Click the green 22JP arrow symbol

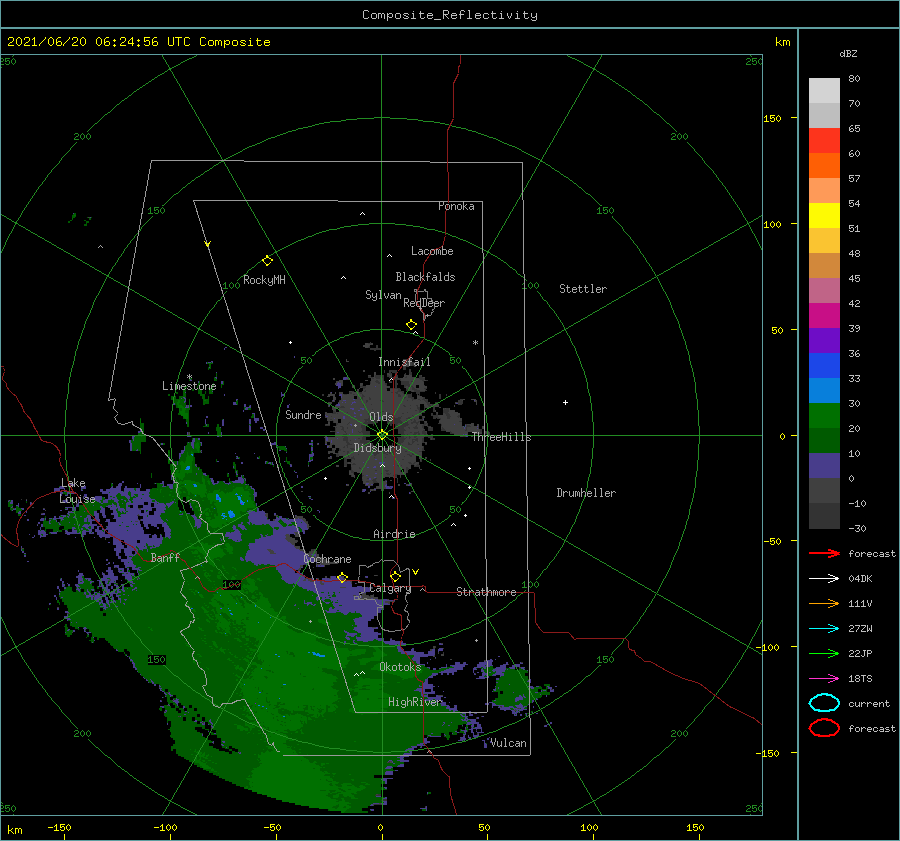coord(824,653)
